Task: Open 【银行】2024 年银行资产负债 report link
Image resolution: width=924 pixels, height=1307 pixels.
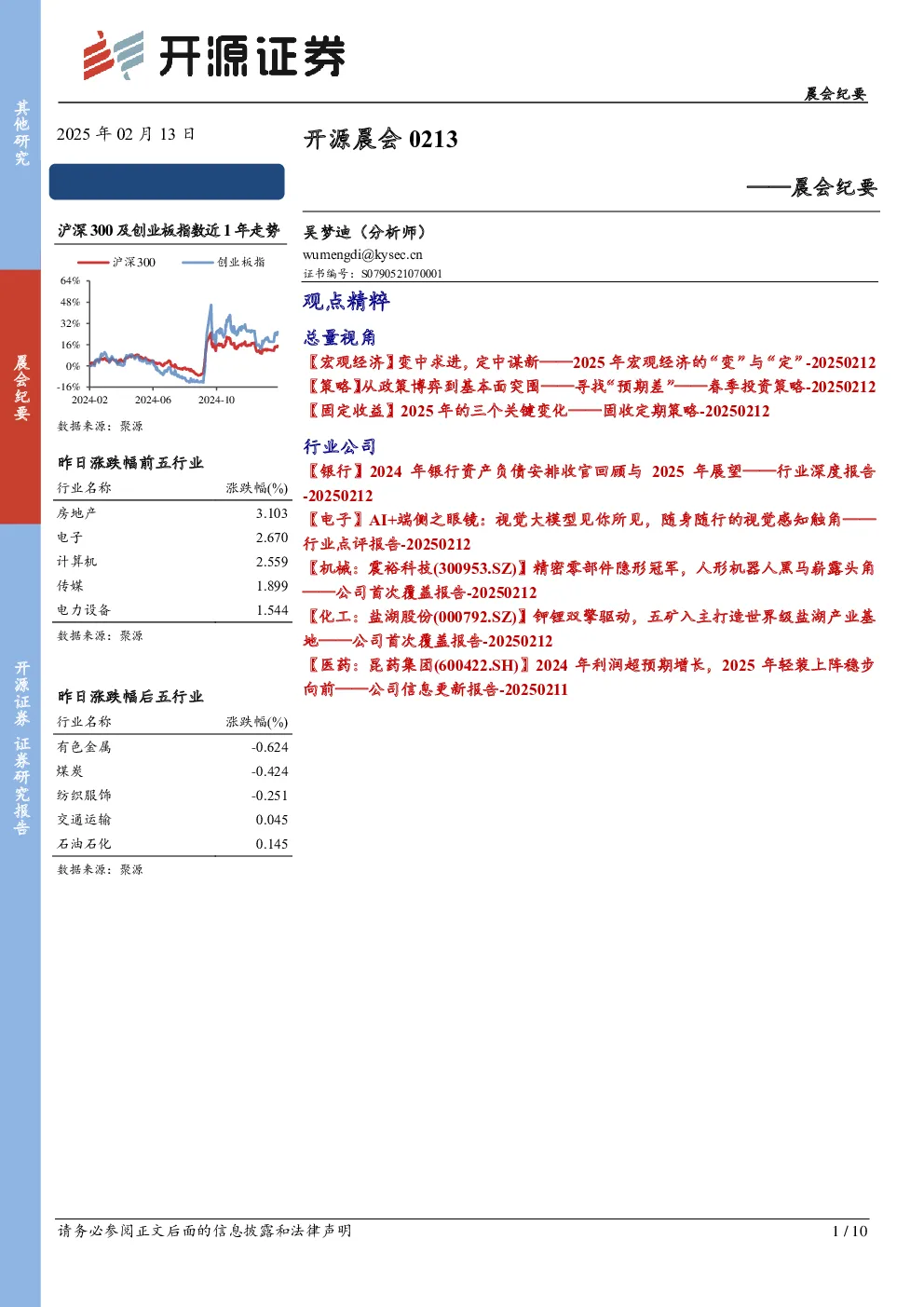Action: coord(590,483)
